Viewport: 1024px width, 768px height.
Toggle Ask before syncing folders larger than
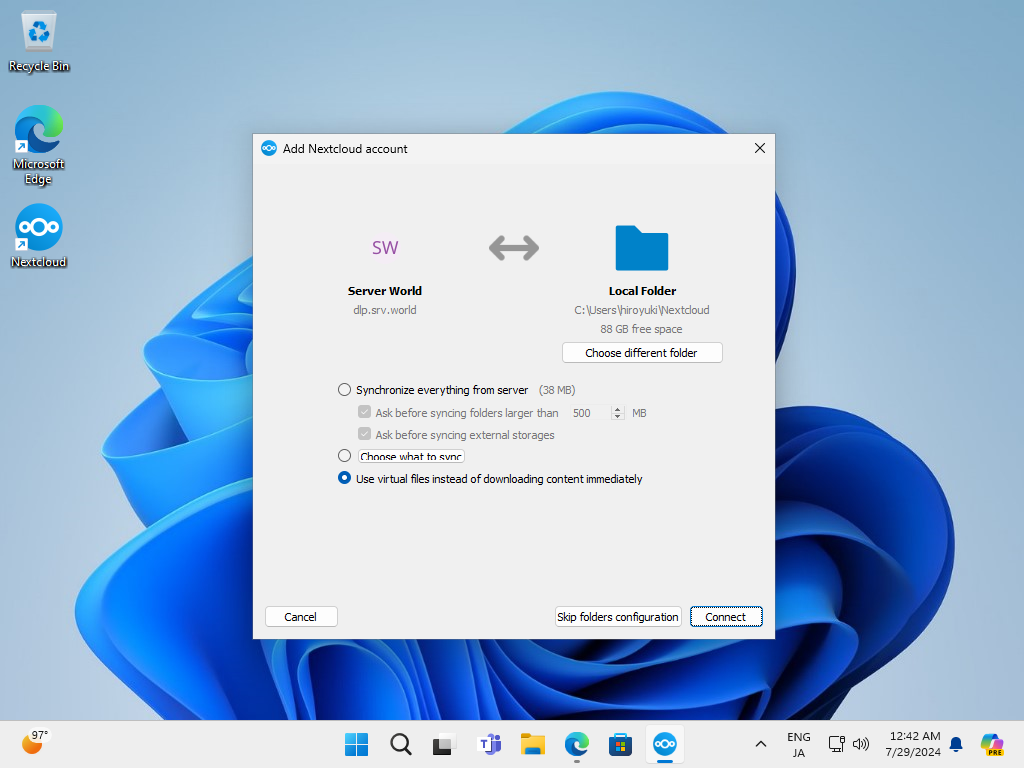pyautogui.click(x=364, y=412)
